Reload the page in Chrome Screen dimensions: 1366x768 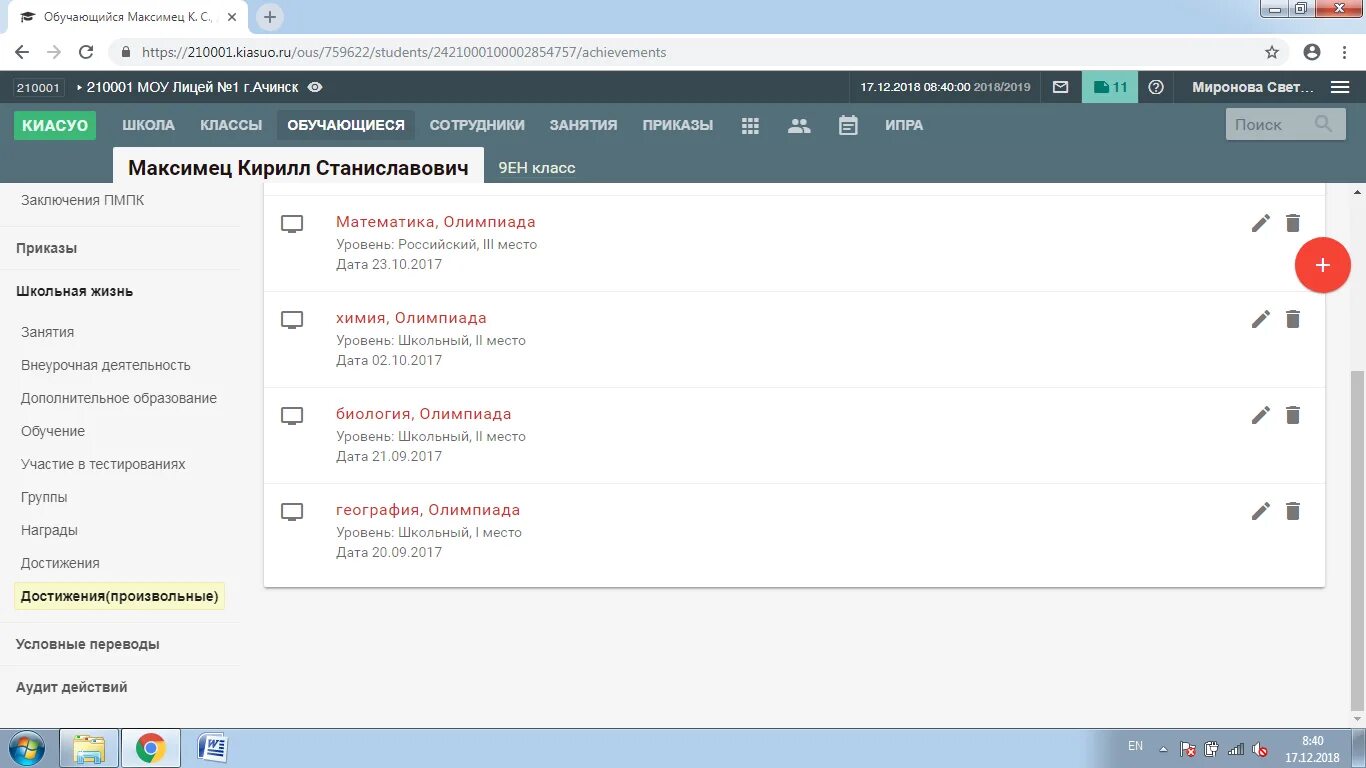click(x=86, y=52)
